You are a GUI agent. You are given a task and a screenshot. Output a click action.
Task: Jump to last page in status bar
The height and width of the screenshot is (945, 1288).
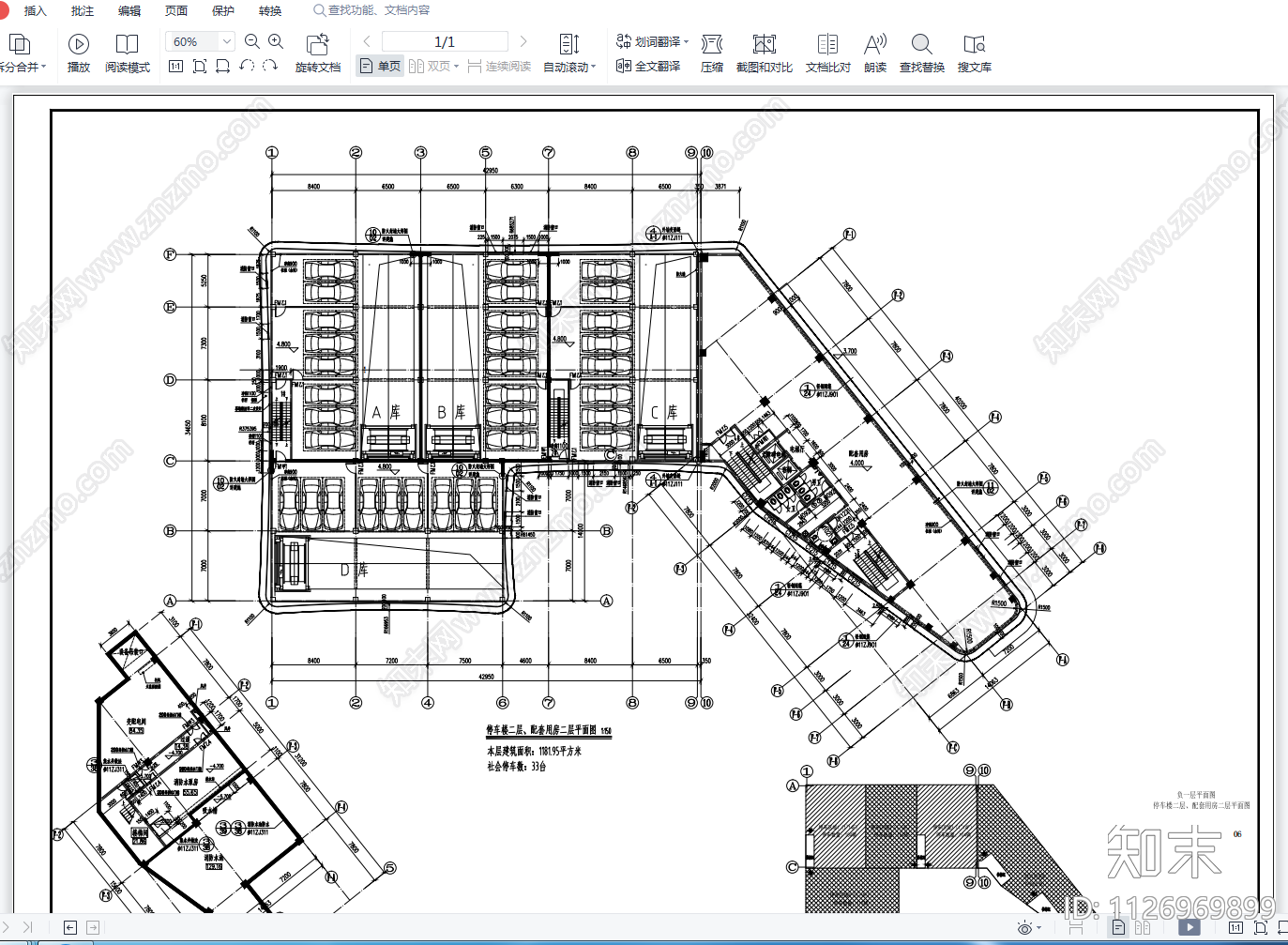coord(28,927)
